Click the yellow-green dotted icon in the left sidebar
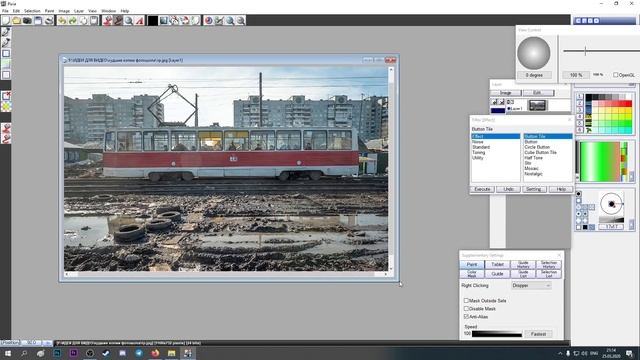 click(6, 107)
